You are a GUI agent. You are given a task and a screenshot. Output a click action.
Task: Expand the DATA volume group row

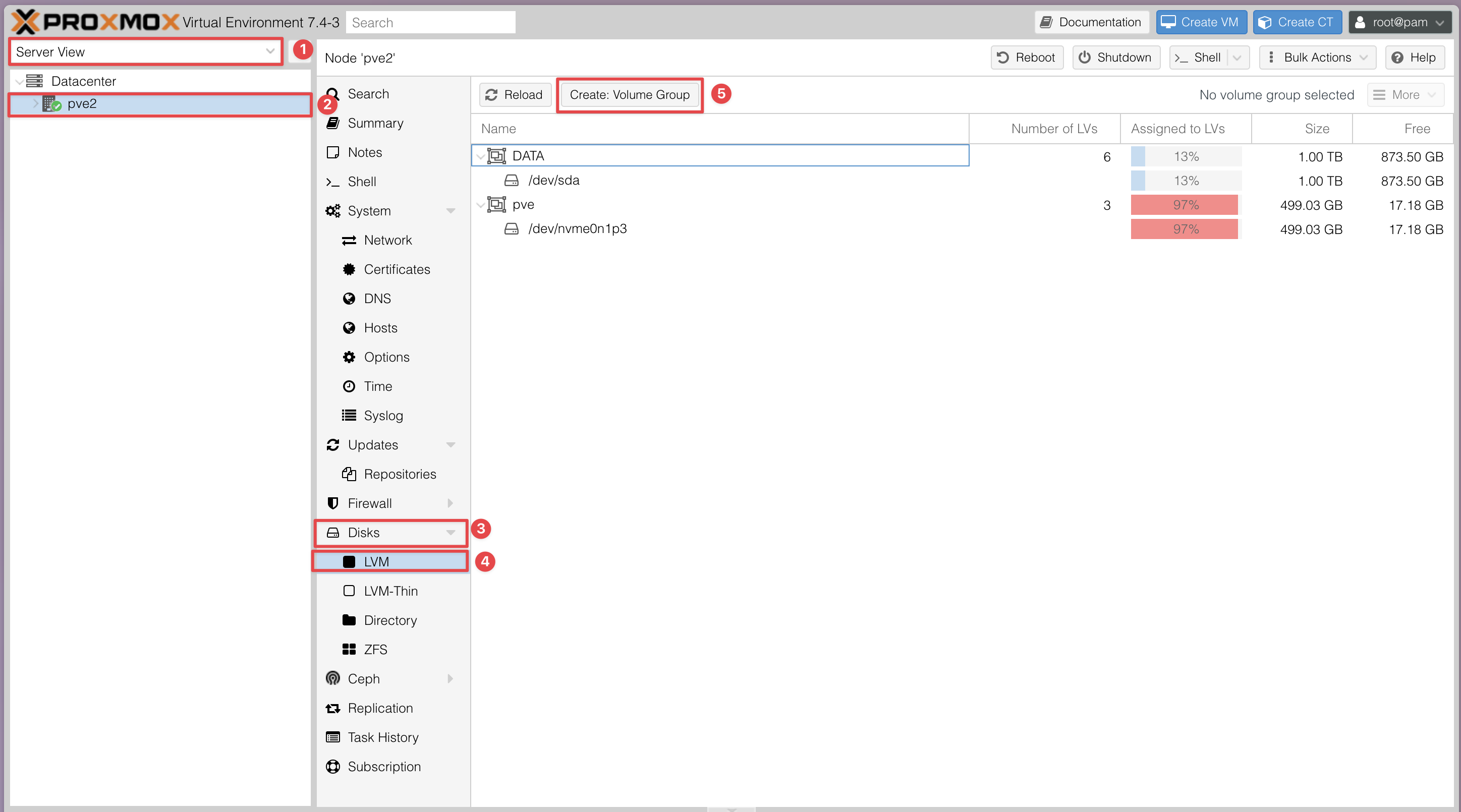[x=481, y=156]
